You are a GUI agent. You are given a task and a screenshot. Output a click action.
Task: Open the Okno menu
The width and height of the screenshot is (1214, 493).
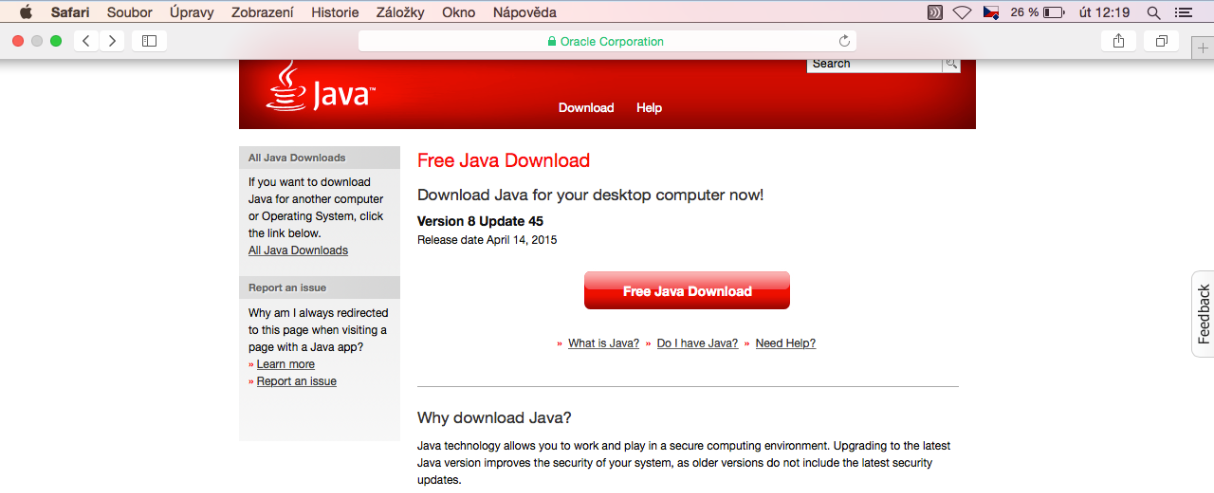click(458, 12)
